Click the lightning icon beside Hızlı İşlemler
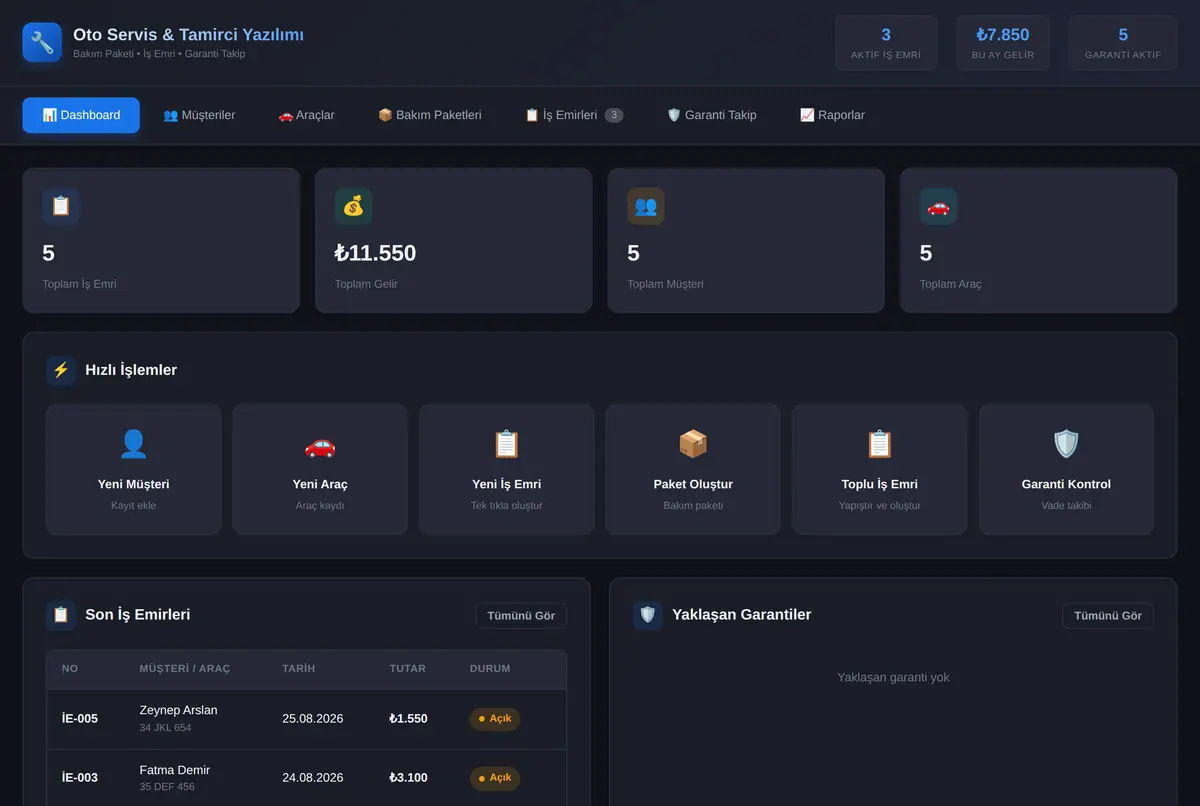 (61, 370)
